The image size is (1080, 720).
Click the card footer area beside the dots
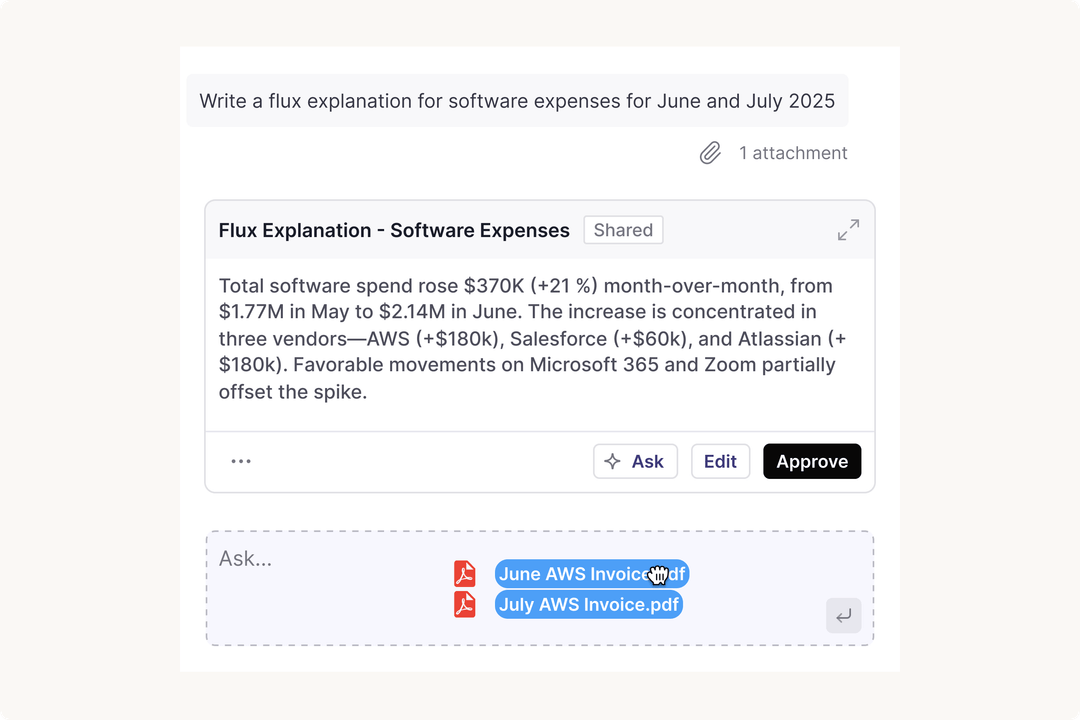[420, 461]
